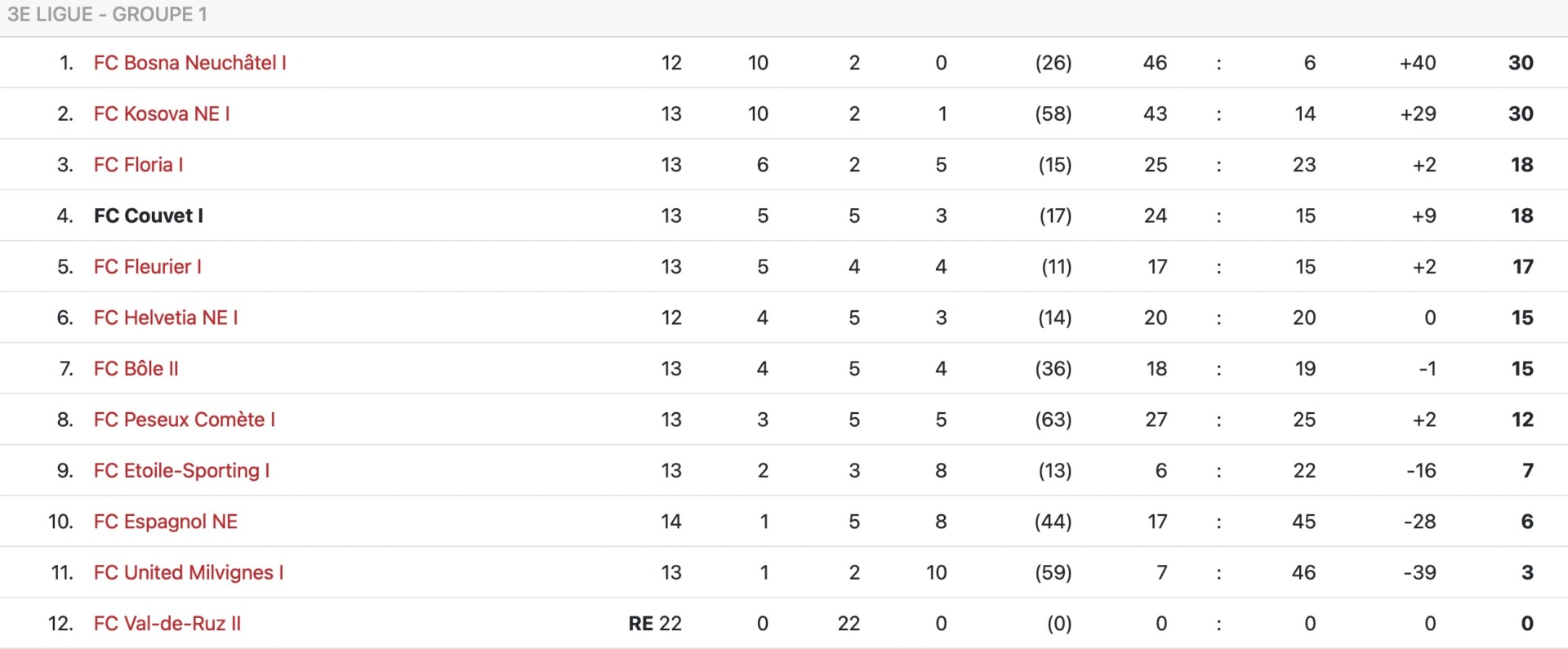
Task: Select the FC Espagnol NE link
Action: (166, 522)
